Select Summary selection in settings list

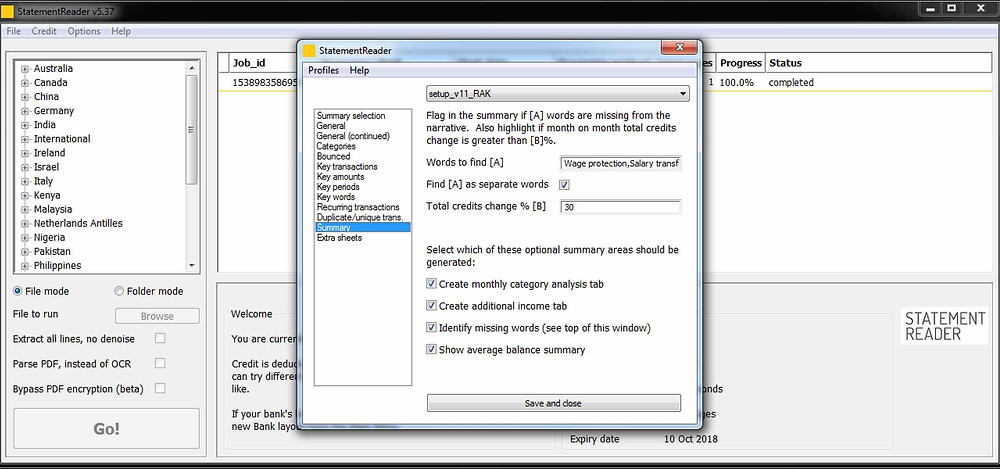pyautogui.click(x=351, y=116)
